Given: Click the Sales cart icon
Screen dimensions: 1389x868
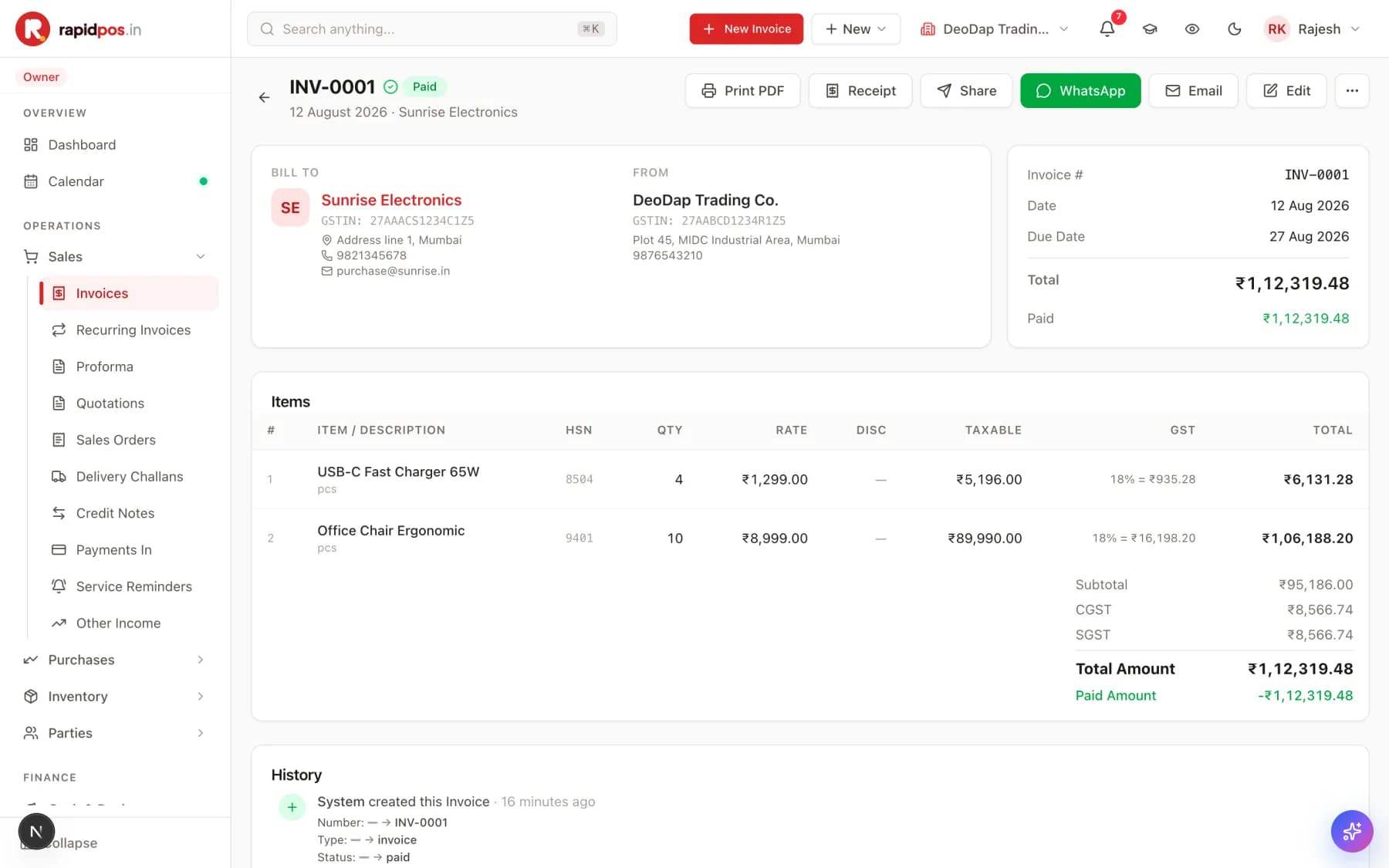Looking at the screenshot, I should pyautogui.click(x=31, y=256).
